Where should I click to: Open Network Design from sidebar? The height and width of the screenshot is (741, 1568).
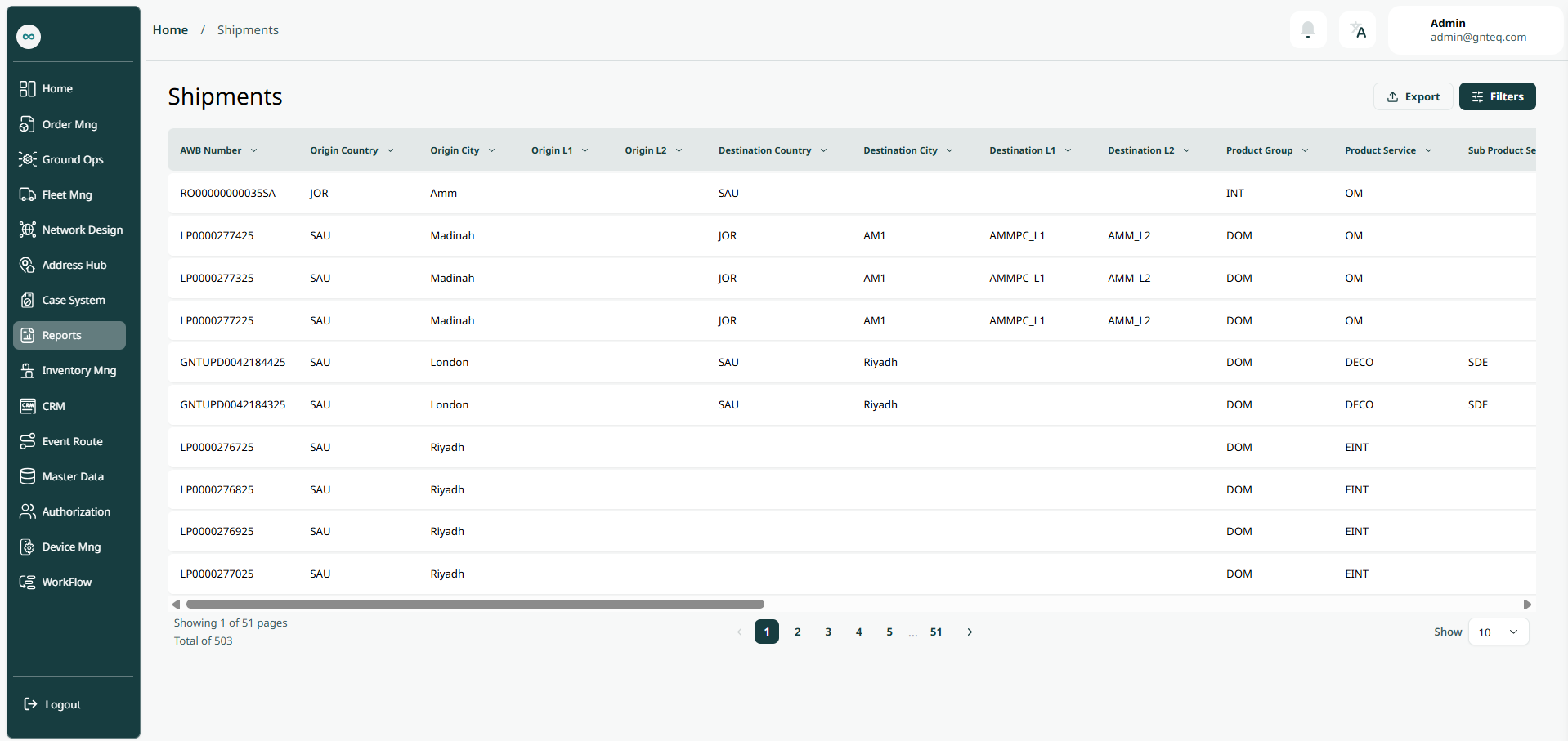(82, 230)
